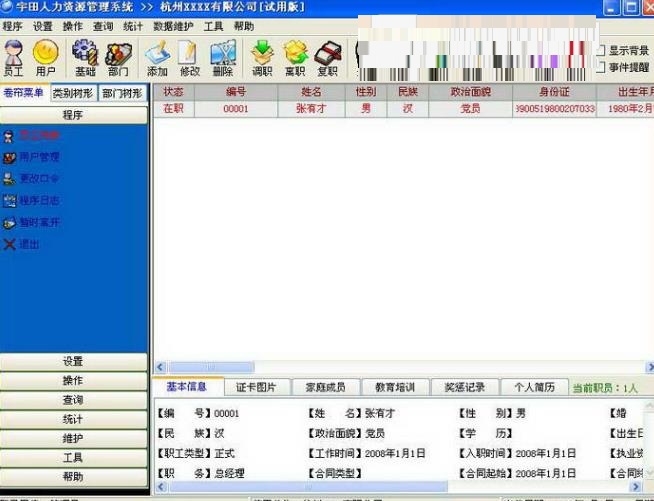
Task: Select the 奖惩记录 tab
Action: [x=465, y=387]
